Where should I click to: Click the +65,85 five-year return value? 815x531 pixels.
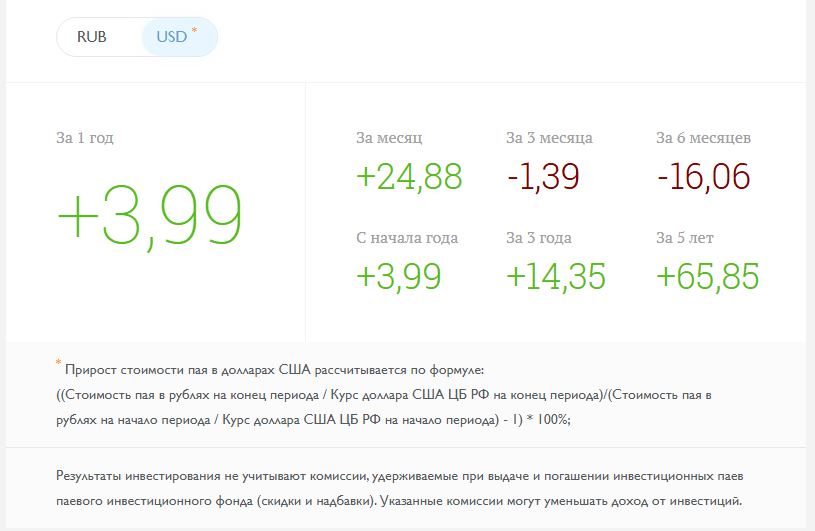click(707, 276)
